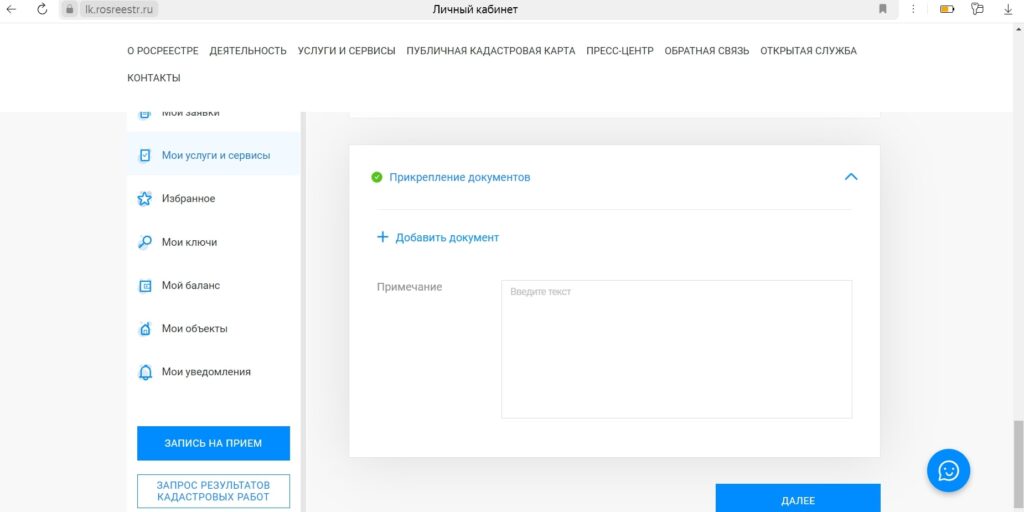Click the browser bookmark icon in address bar
1024x512 pixels.
[x=883, y=9]
